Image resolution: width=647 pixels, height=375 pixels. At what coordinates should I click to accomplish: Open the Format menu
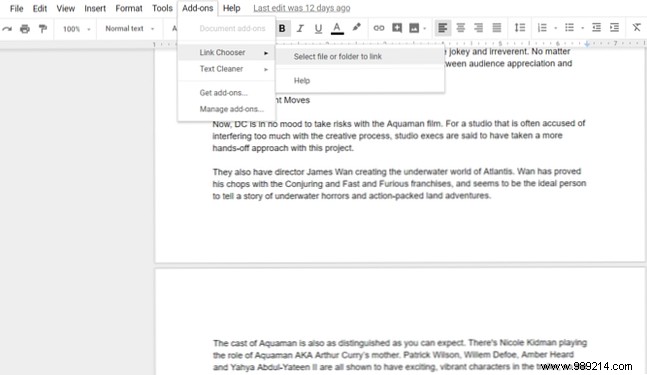129,8
